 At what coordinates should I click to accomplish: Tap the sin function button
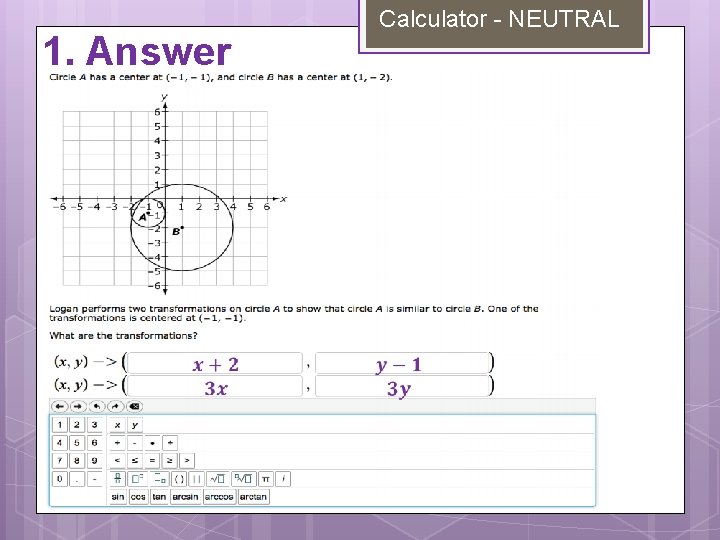[x=118, y=497]
